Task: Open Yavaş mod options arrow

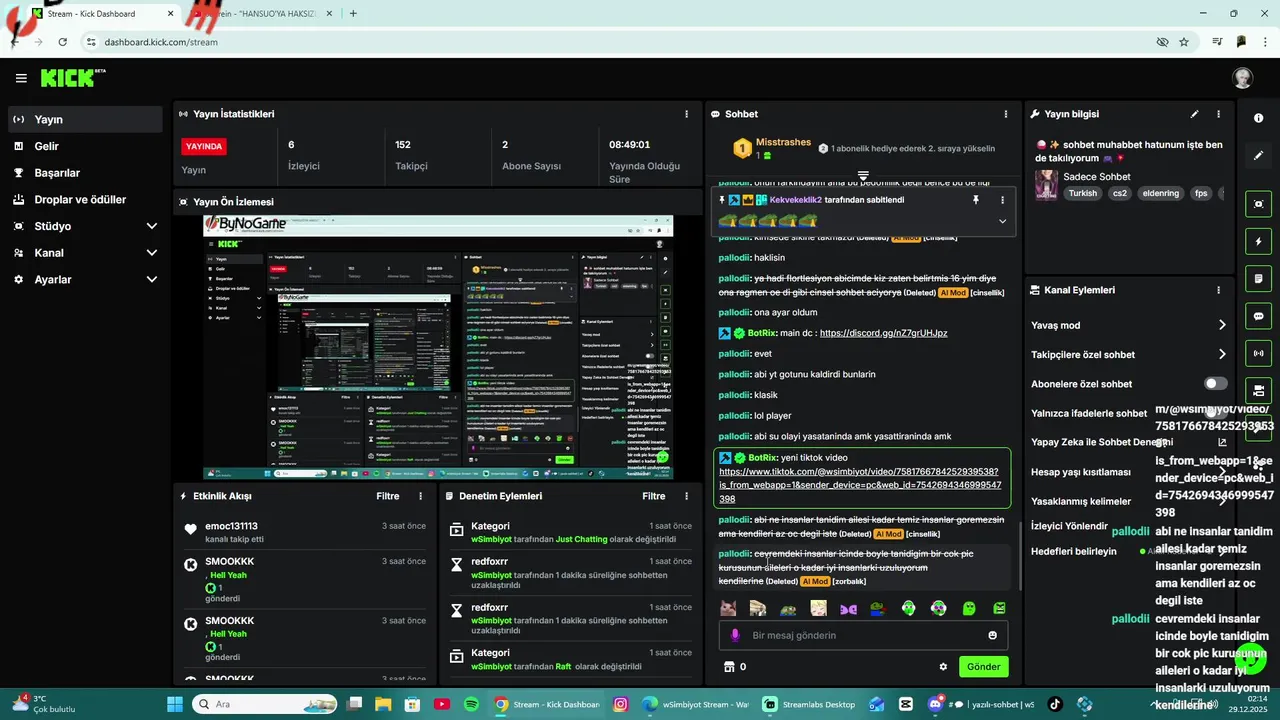Action: [1222, 325]
